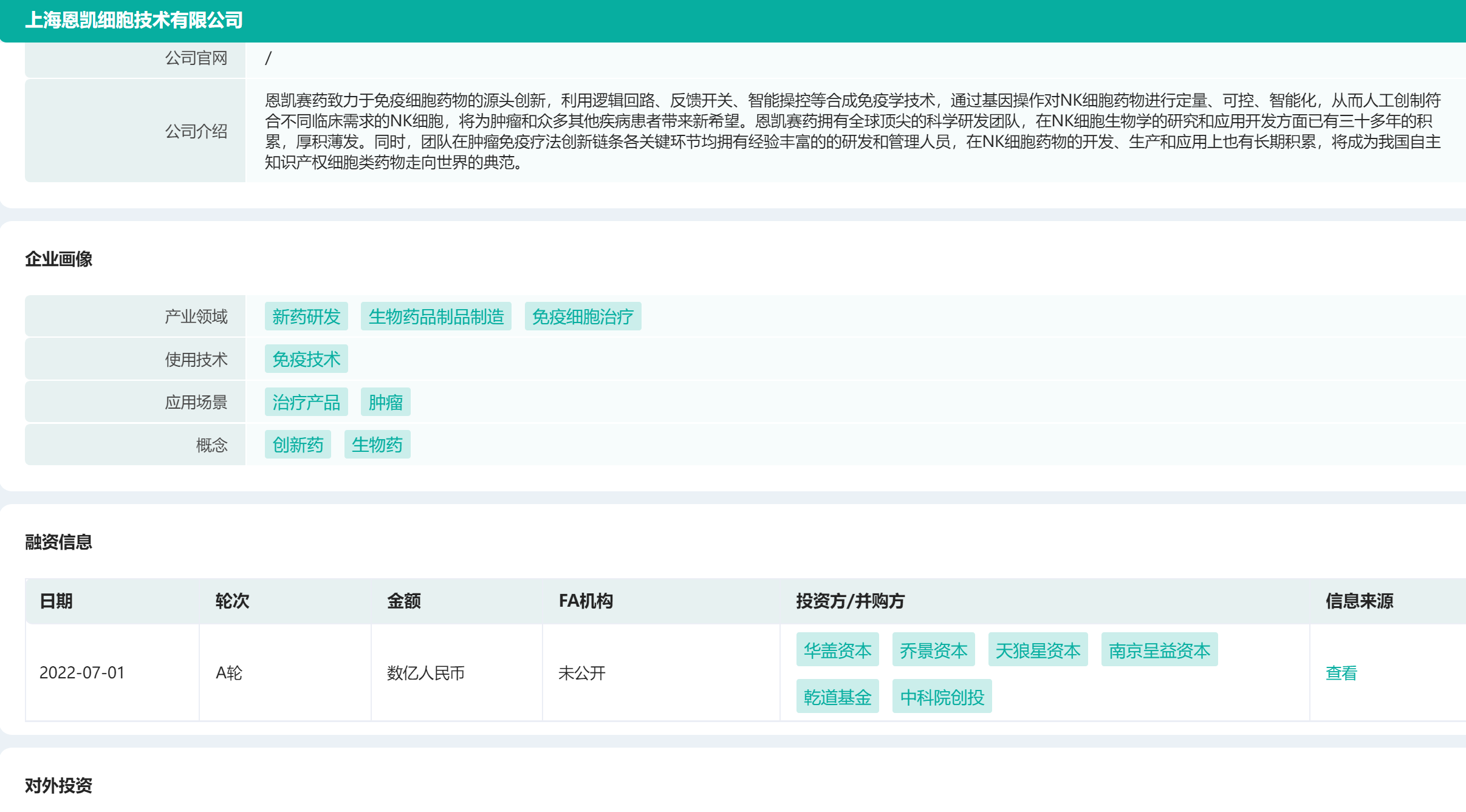Click company title 上海恩凯细胞技术有限公司

pyautogui.click(x=134, y=20)
